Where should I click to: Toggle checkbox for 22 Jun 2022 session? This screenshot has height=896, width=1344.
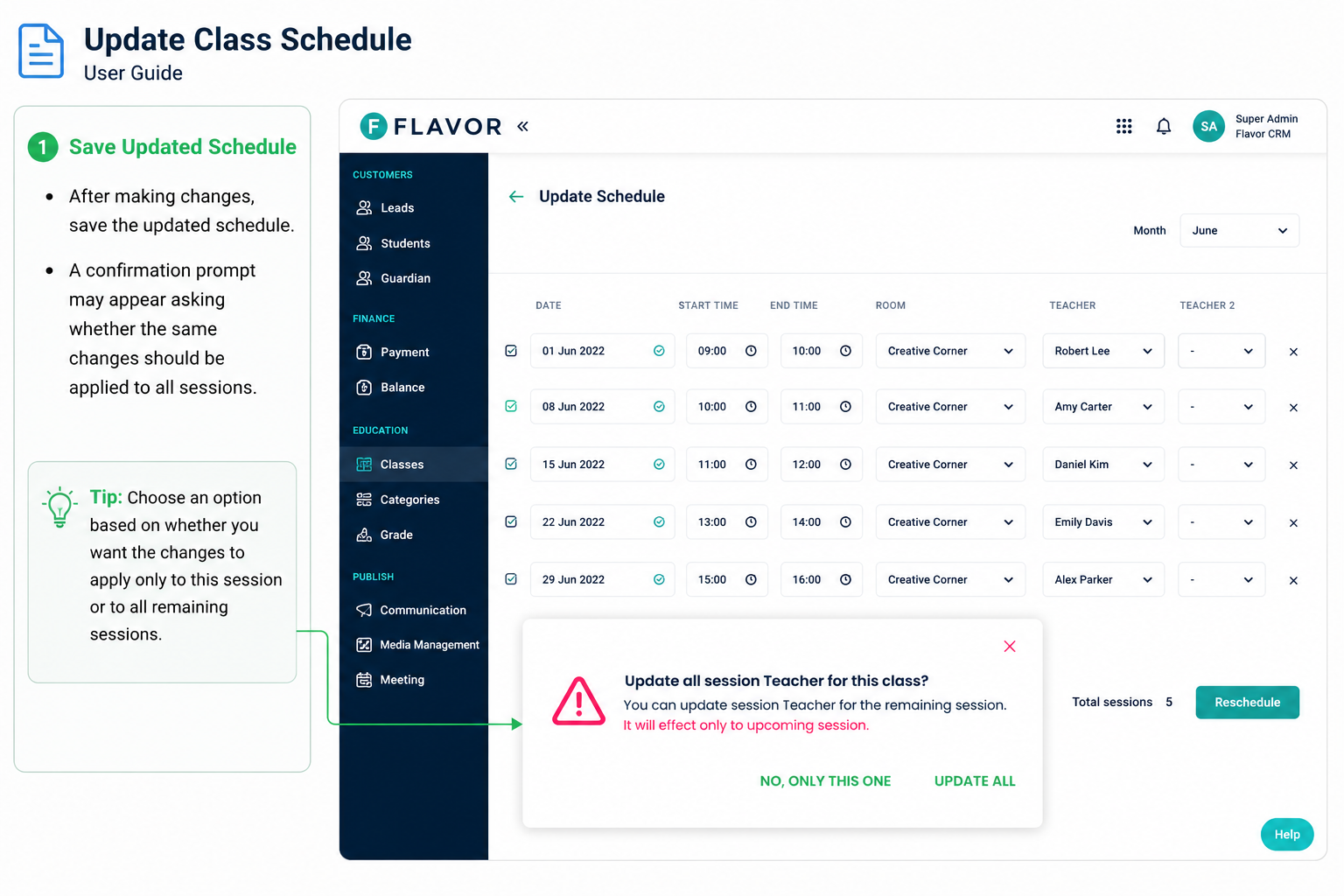coord(511,522)
